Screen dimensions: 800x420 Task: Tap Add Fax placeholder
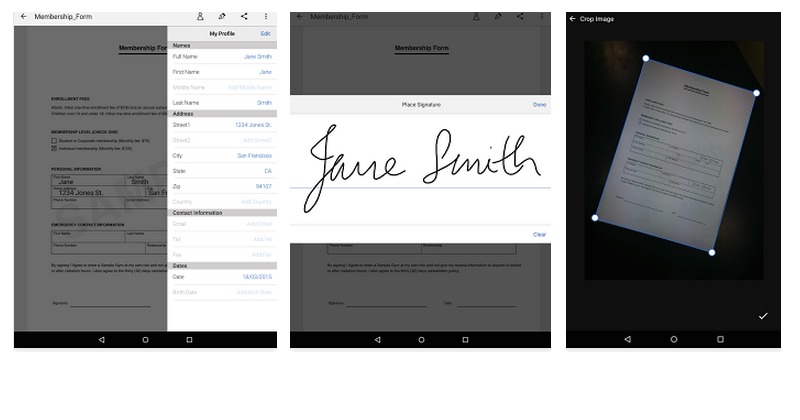(x=262, y=254)
